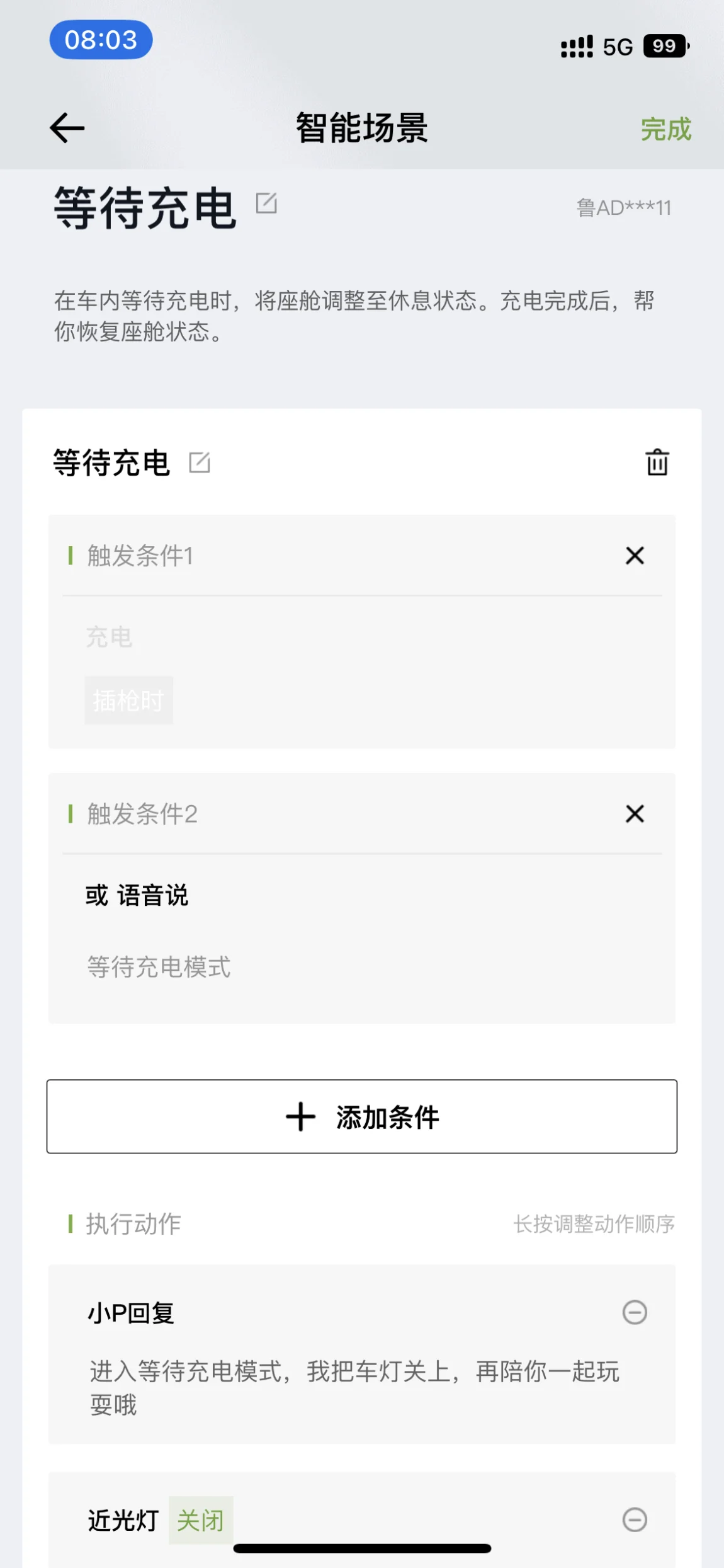The height and width of the screenshot is (1568, 724).
Task: Tap 完成 to finish editing
Action: tap(665, 129)
